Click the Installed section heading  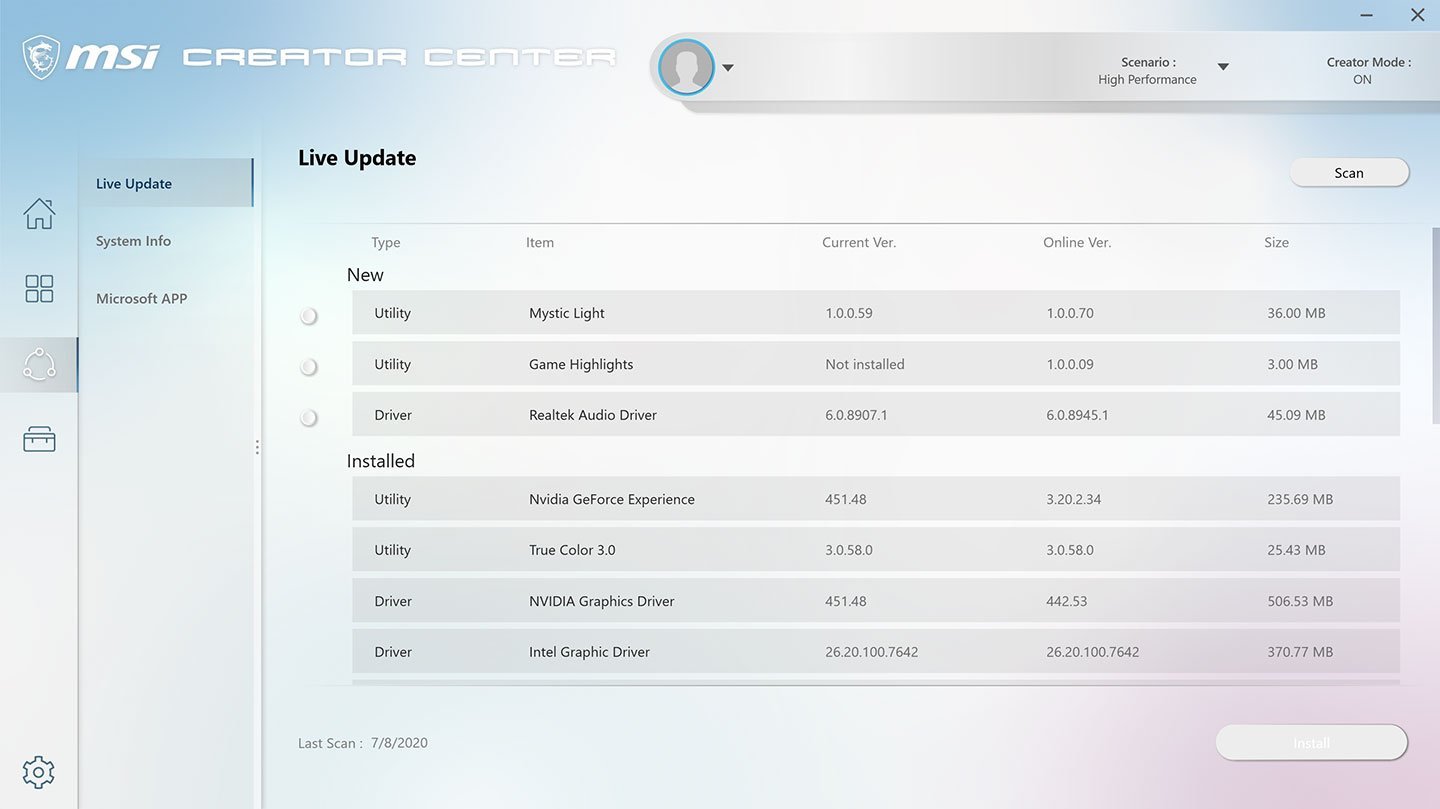[x=381, y=461]
